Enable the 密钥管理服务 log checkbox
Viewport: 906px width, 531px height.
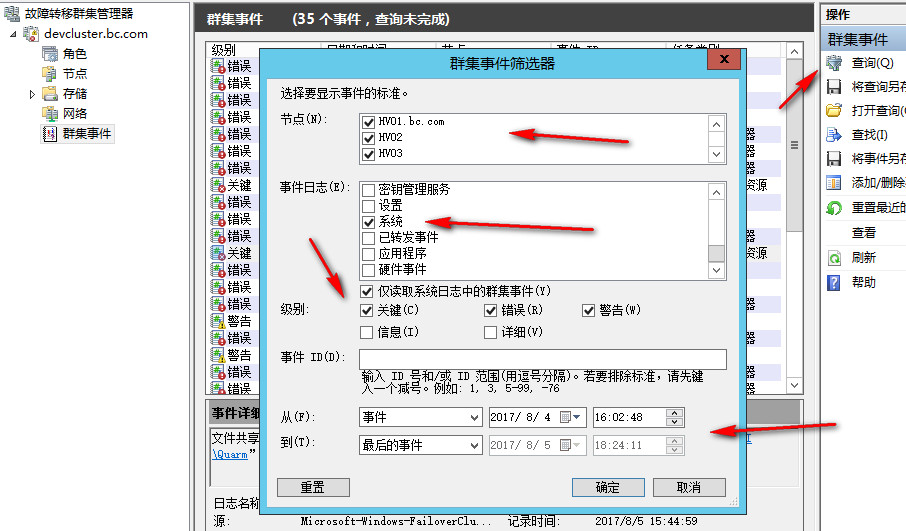(x=368, y=190)
